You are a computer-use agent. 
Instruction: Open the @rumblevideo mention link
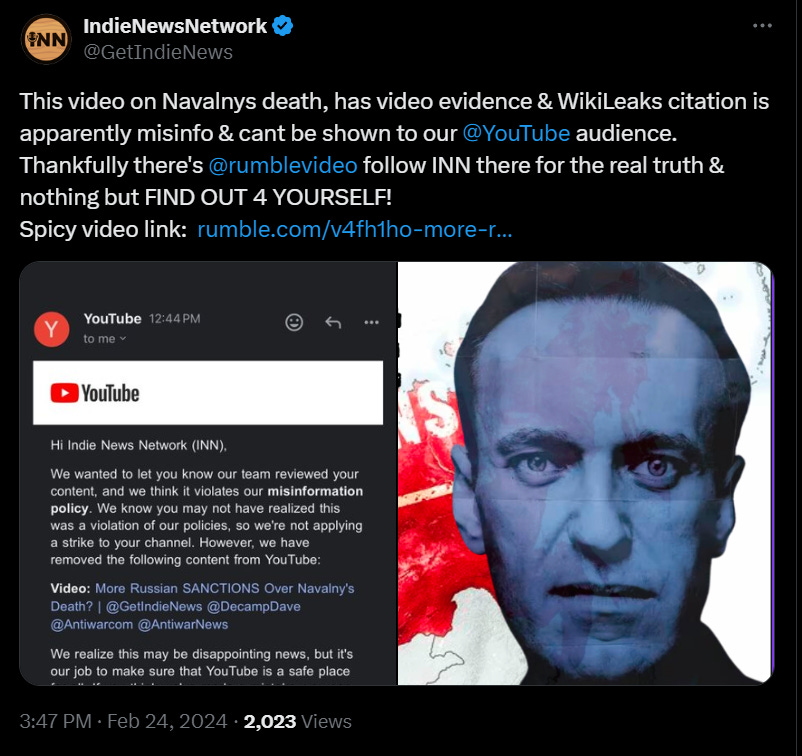pos(283,165)
